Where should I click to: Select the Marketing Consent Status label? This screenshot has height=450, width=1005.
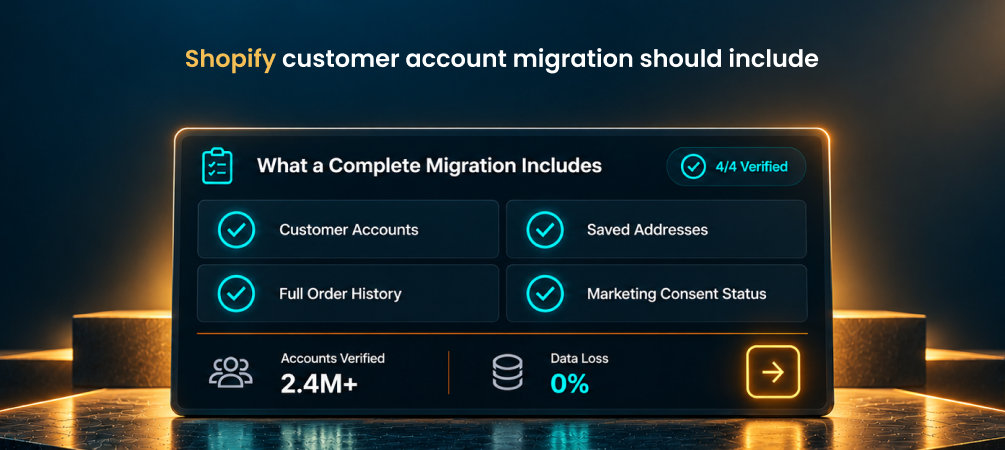click(677, 294)
